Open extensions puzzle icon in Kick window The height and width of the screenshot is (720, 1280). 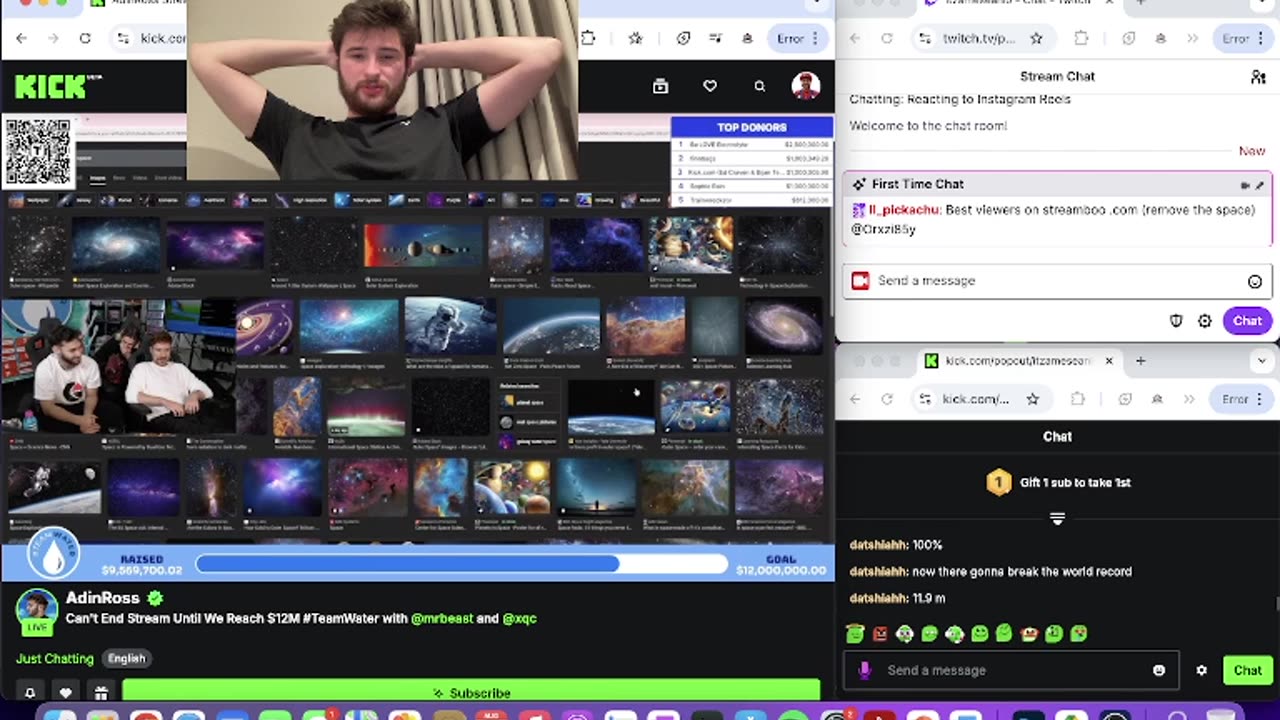(x=588, y=38)
